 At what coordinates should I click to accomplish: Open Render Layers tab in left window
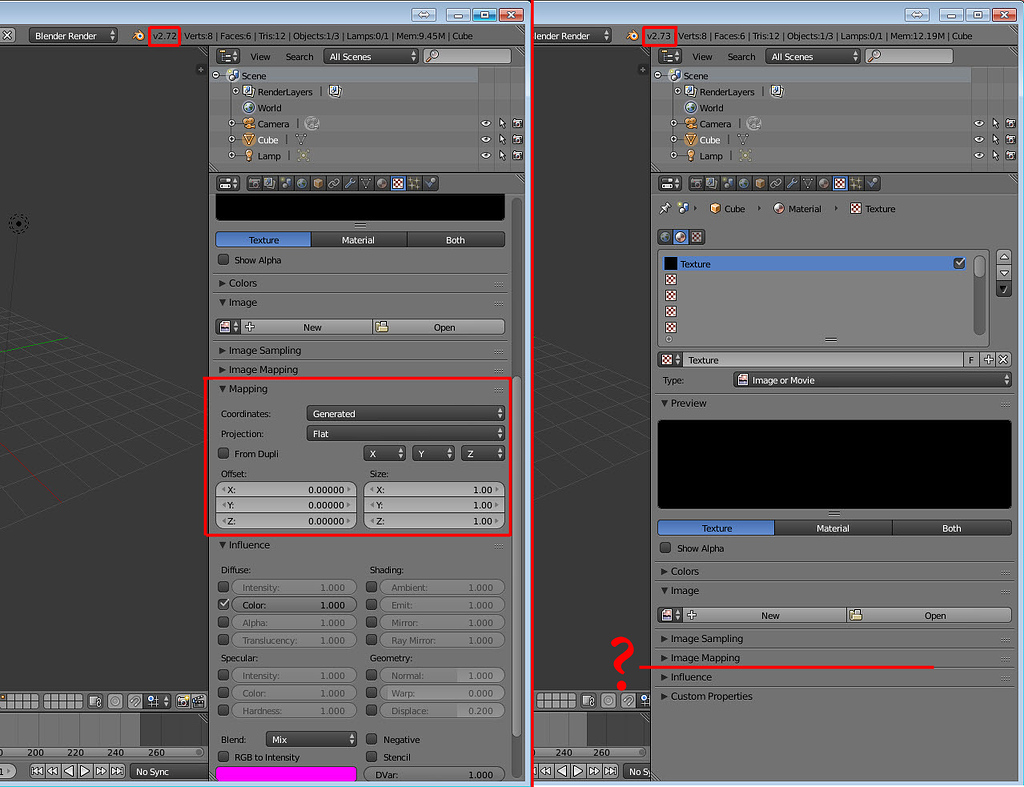270,184
